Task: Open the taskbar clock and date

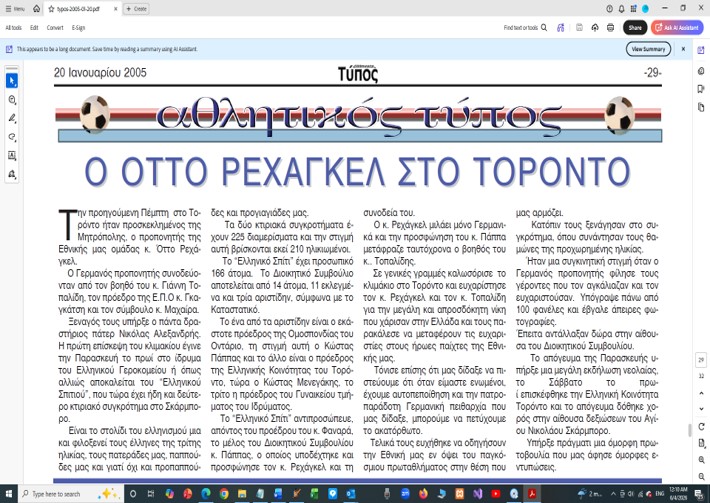Action: point(678,493)
